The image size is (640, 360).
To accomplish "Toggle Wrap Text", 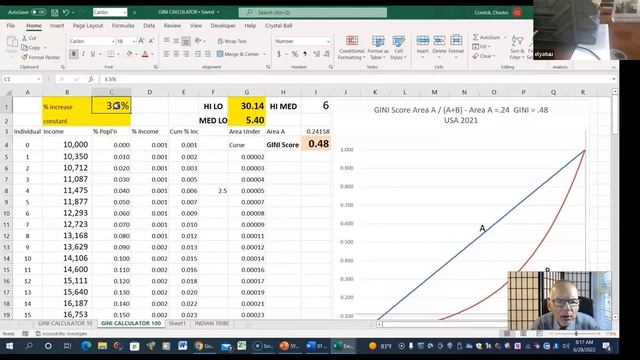I will pos(232,41).
